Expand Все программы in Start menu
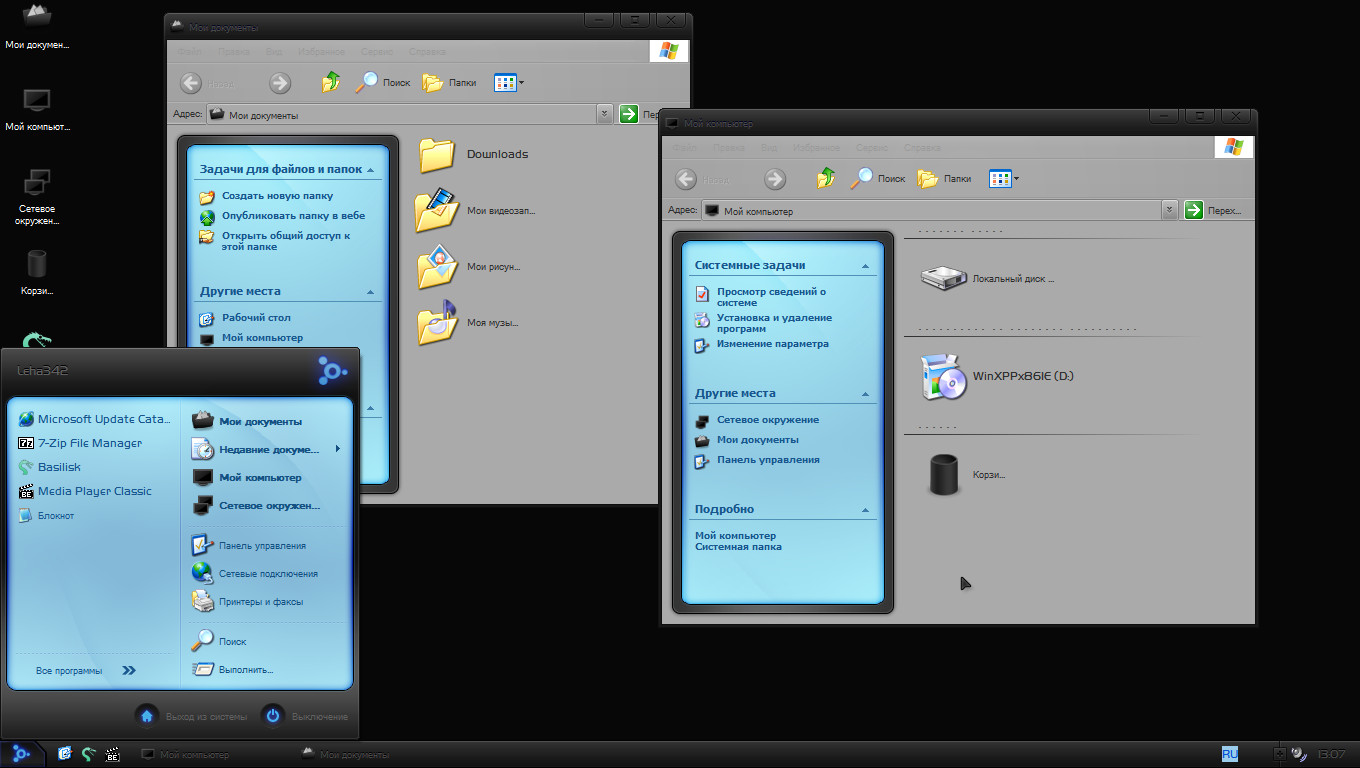This screenshot has width=1360, height=768. tap(86, 670)
